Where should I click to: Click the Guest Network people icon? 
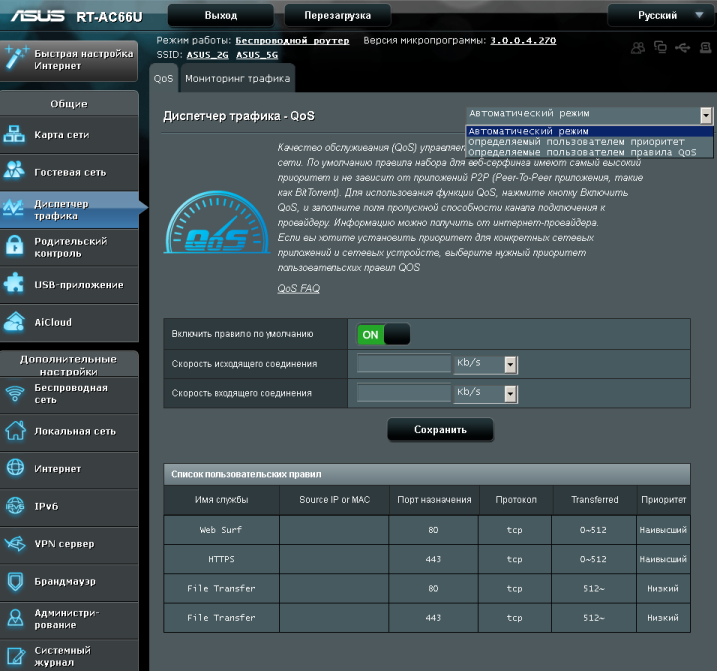coord(14,170)
